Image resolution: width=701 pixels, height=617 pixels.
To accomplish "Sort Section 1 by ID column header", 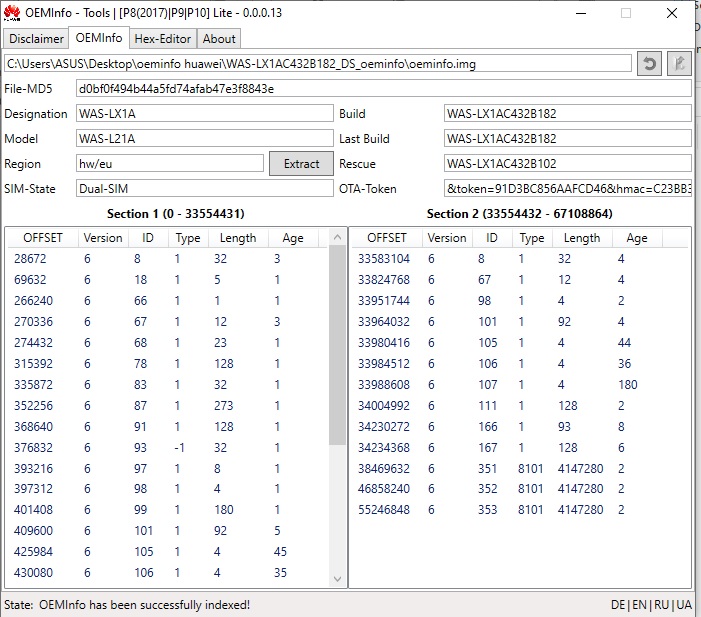I will pyautogui.click(x=148, y=238).
